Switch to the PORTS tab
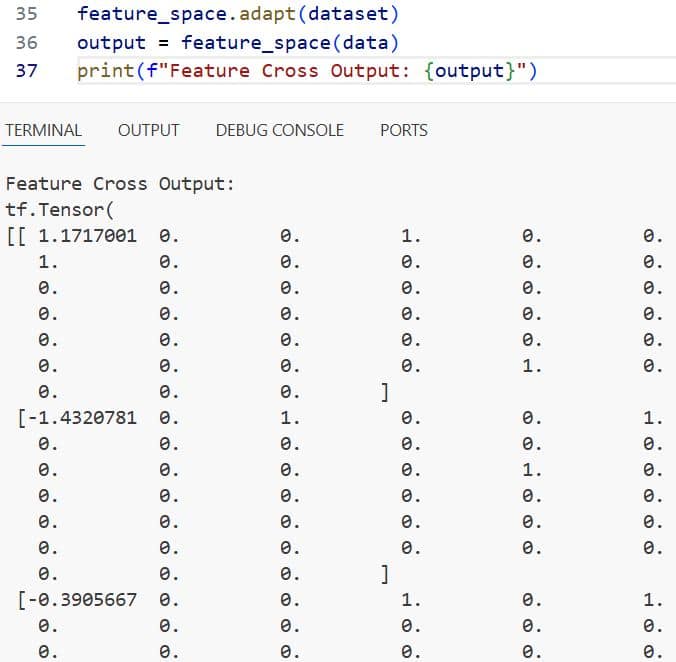The width and height of the screenshot is (676, 662). [x=404, y=130]
